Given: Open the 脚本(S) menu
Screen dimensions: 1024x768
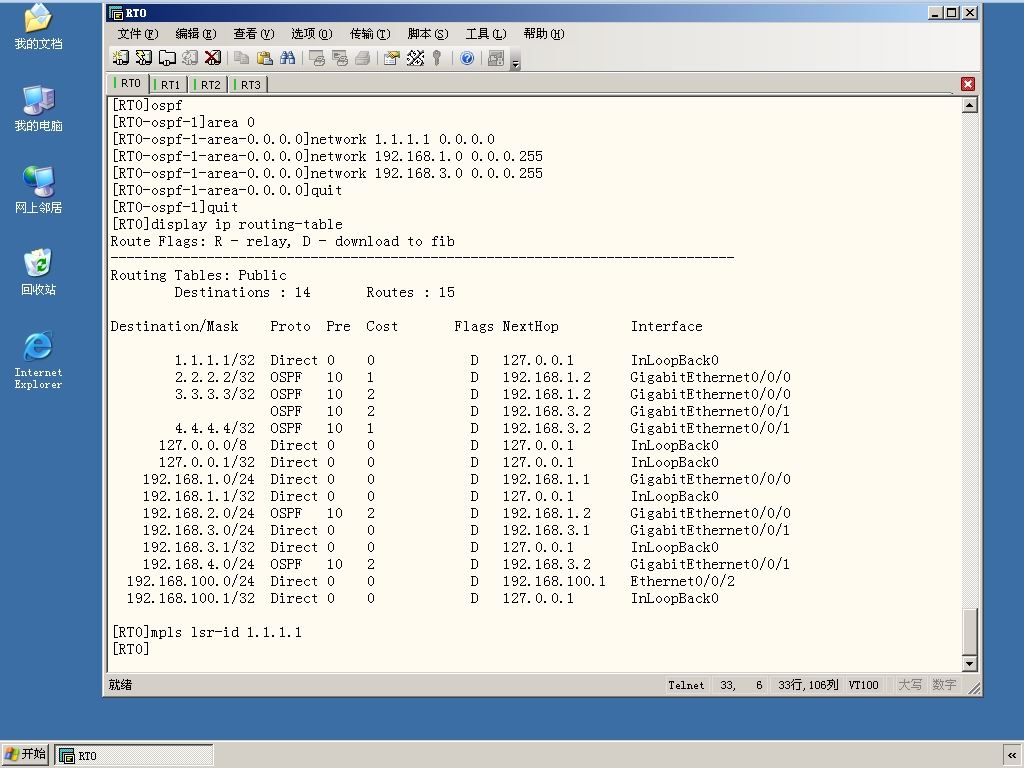Looking at the screenshot, I should pyautogui.click(x=428, y=34).
